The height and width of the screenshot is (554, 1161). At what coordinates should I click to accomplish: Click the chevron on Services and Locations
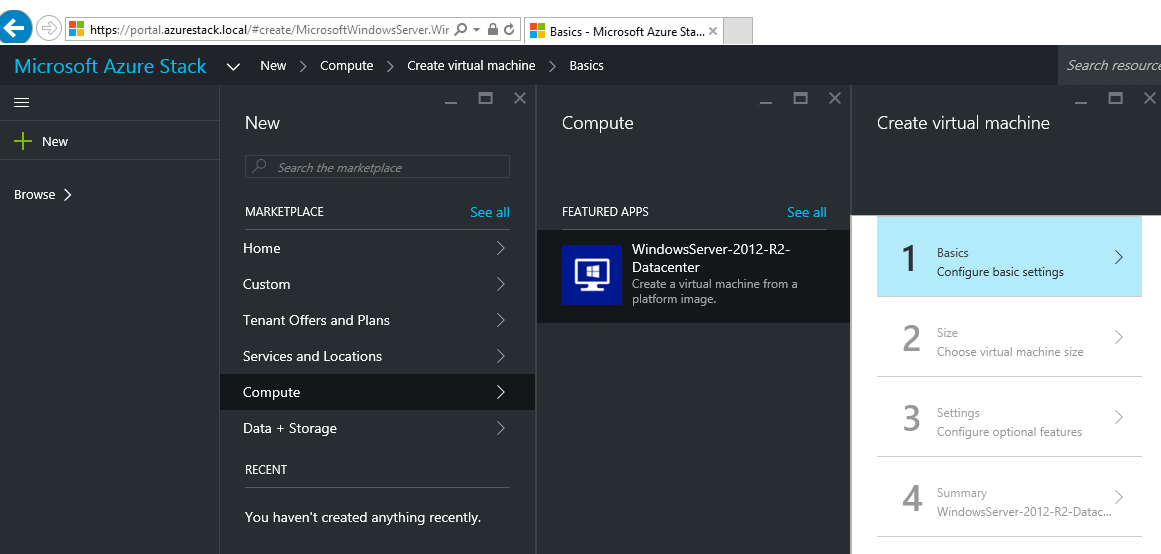click(501, 356)
